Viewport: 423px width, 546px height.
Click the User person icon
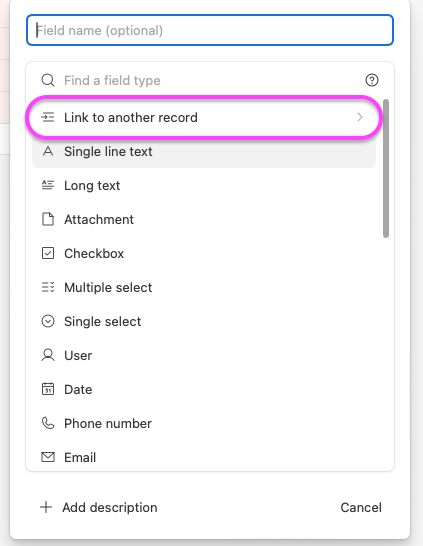click(x=48, y=355)
